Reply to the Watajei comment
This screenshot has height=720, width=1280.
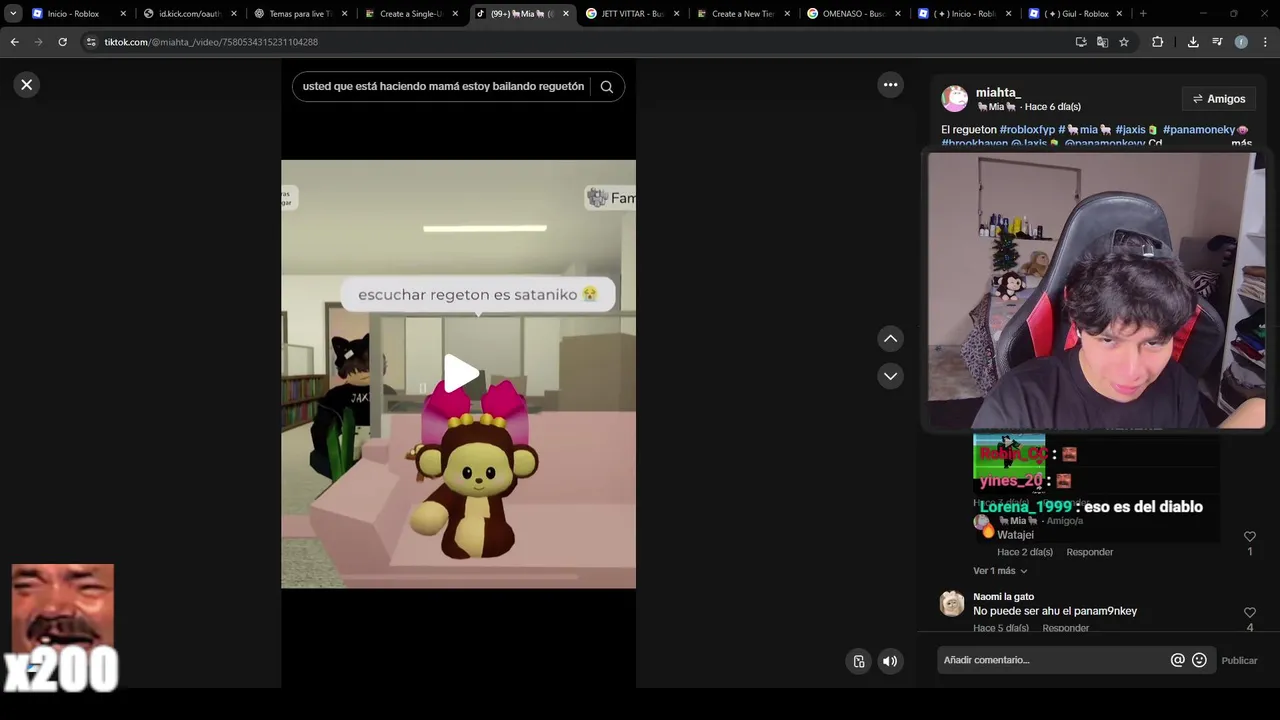pos(1089,552)
